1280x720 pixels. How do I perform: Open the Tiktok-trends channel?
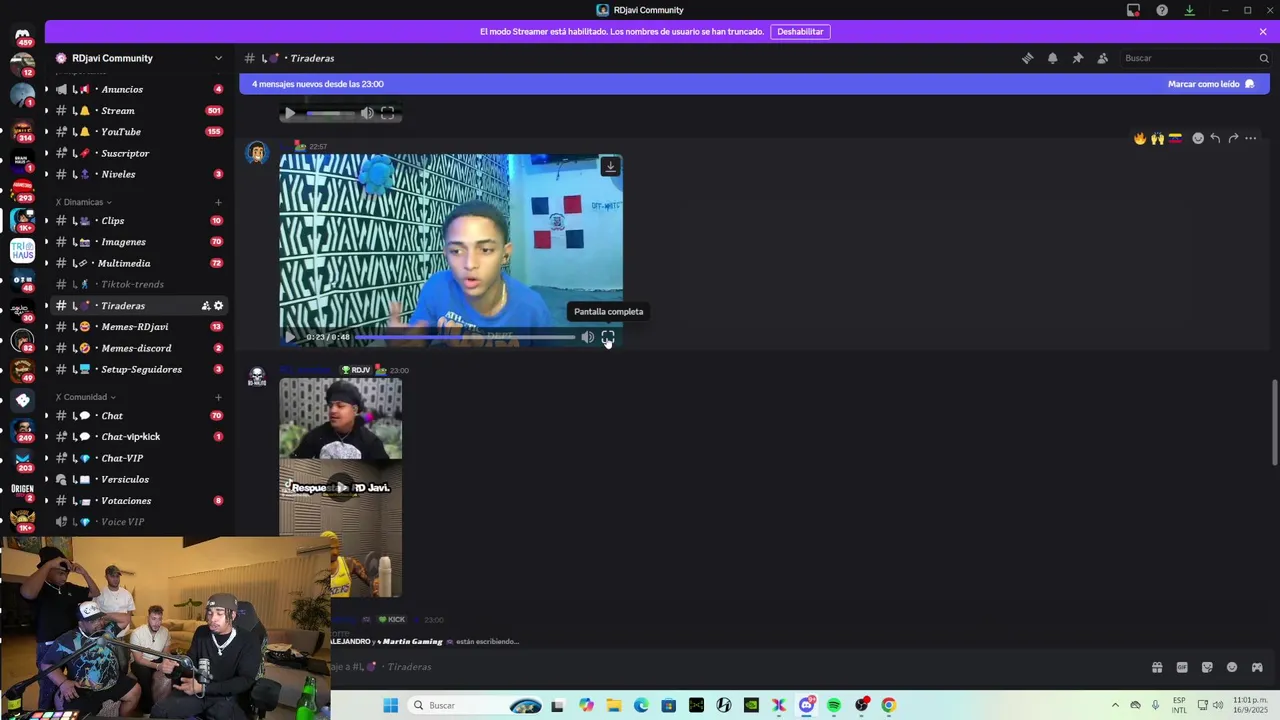(x=132, y=284)
